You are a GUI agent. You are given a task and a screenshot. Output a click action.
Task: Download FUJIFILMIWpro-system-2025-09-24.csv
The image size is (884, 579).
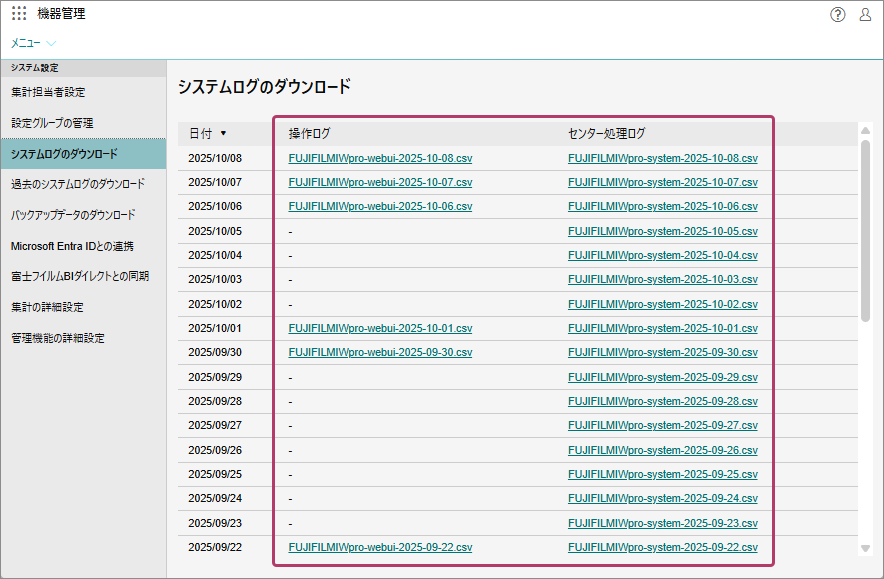662,498
